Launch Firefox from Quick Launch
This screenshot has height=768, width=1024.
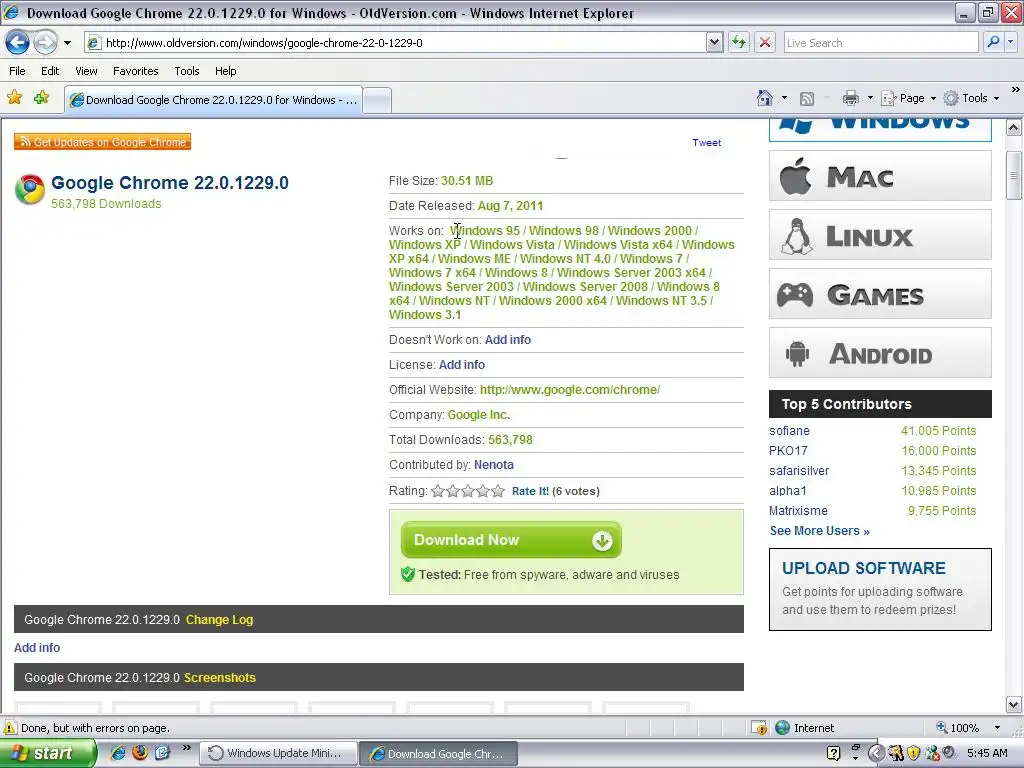click(x=140, y=752)
